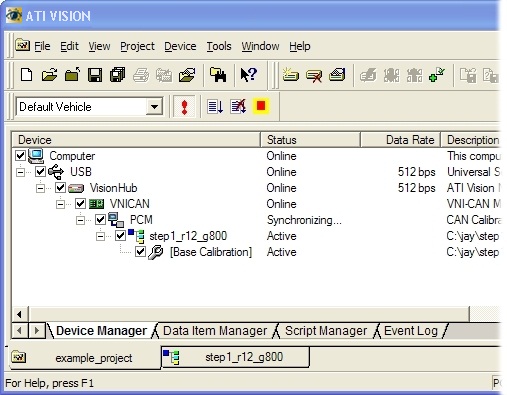Click the USB symbol icon
The width and height of the screenshot is (507, 395).
tap(56, 172)
